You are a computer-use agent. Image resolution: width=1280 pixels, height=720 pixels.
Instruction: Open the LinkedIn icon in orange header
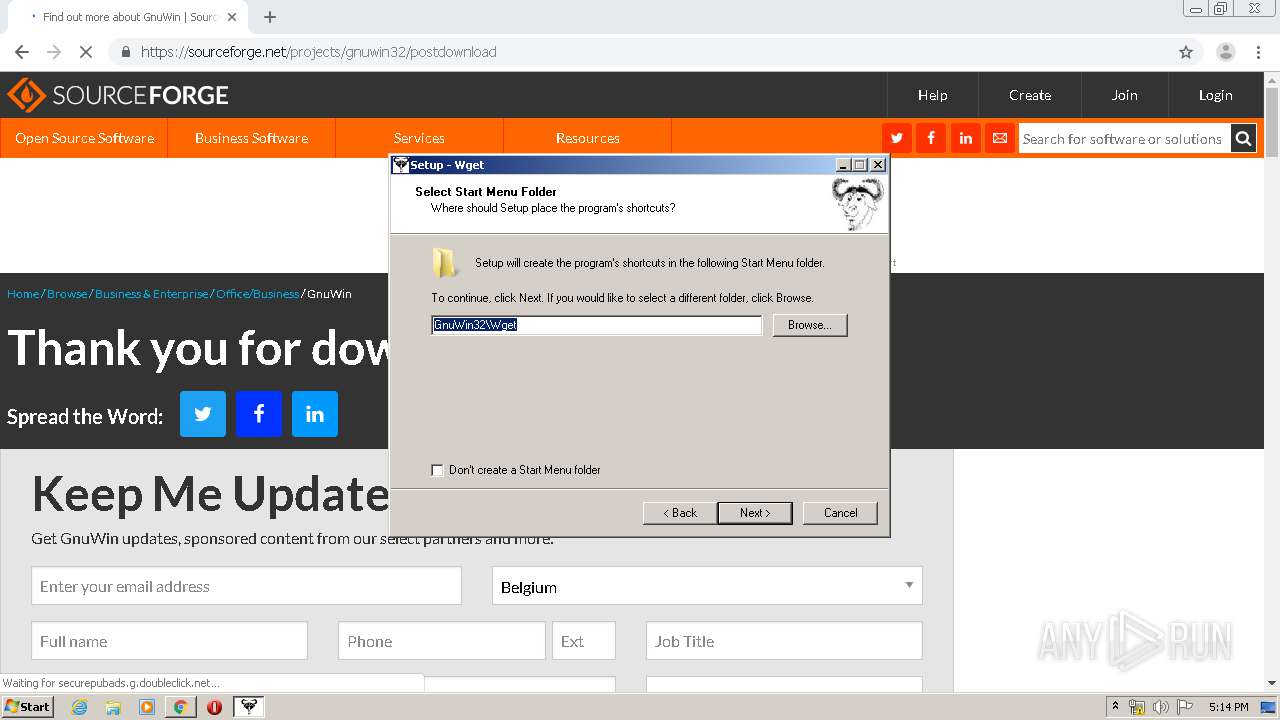pos(965,138)
